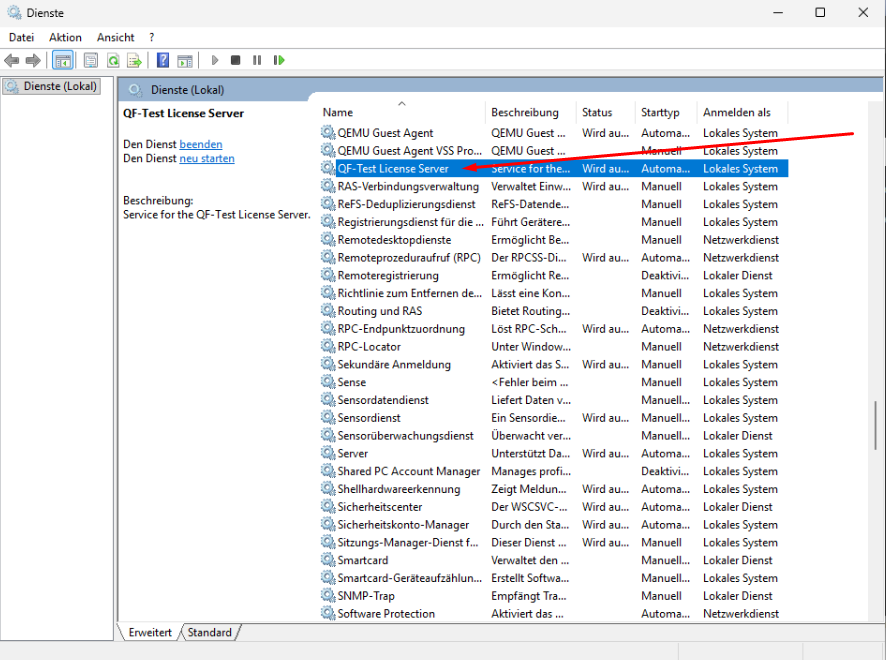This screenshot has height=660, width=886.
Task: Select Dienste (Lokal) in the tree
Action: click(x=51, y=86)
